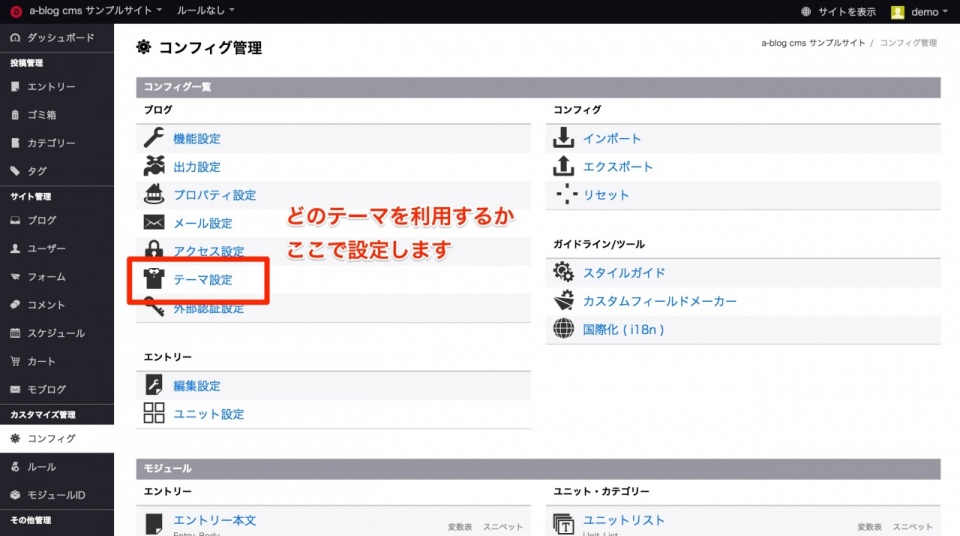The image size is (960, 536).
Task: Click the 外部認証設定 link
Action: 209,309
